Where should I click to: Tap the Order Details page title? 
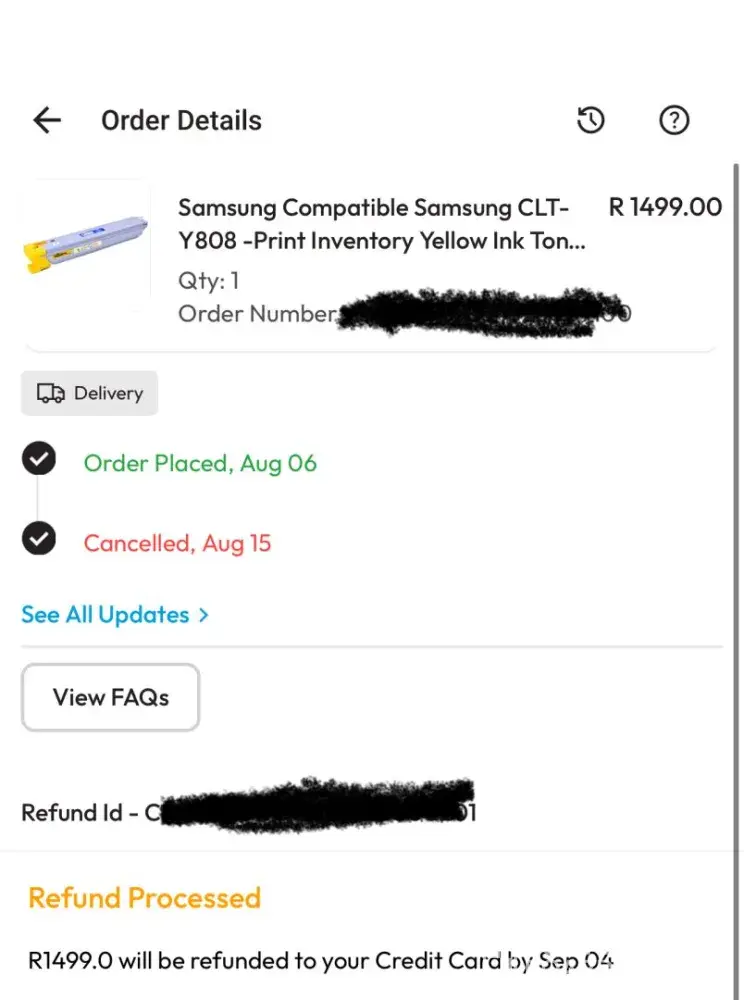pyautogui.click(x=181, y=121)
